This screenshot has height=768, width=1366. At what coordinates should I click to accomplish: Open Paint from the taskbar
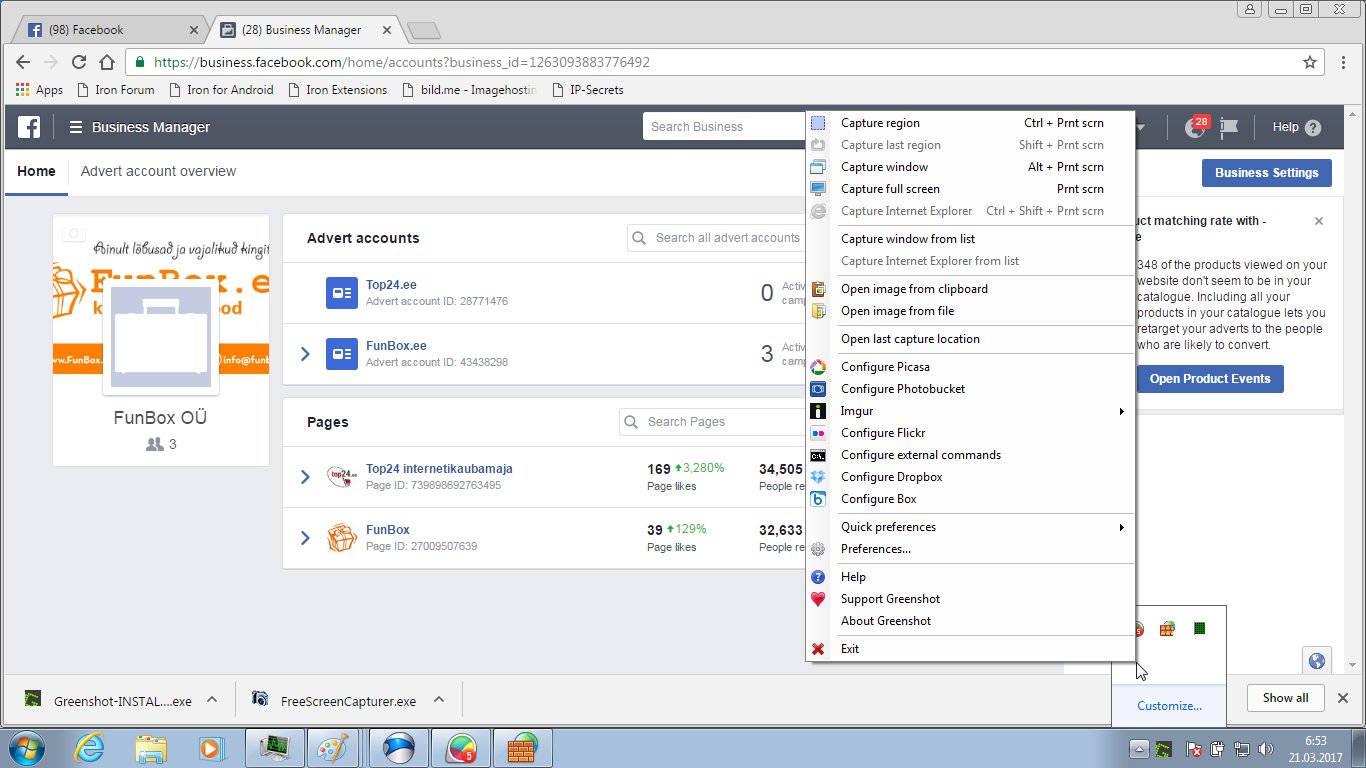(x=331, y=748)
